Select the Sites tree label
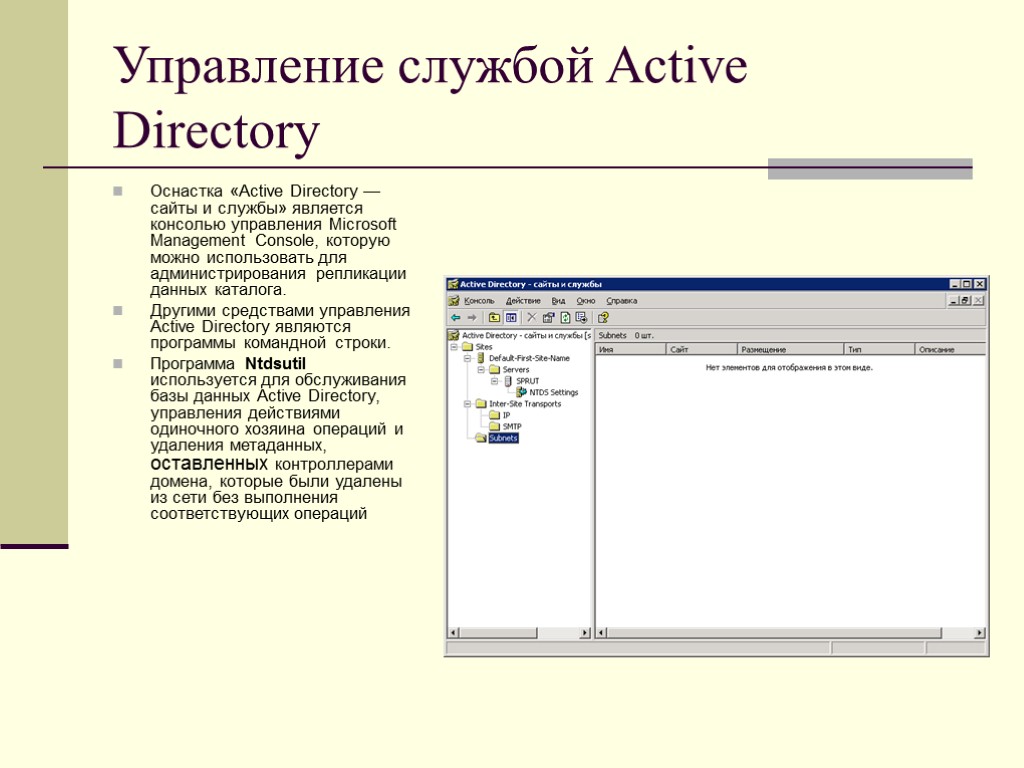The image size is (1024, 768). 484,347
